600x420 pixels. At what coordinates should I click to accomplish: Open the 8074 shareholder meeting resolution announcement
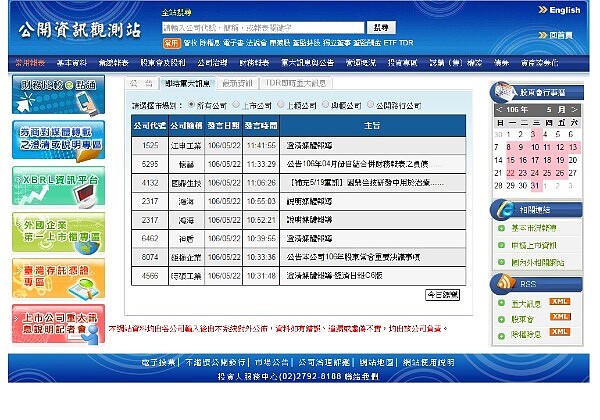point(298,257)
